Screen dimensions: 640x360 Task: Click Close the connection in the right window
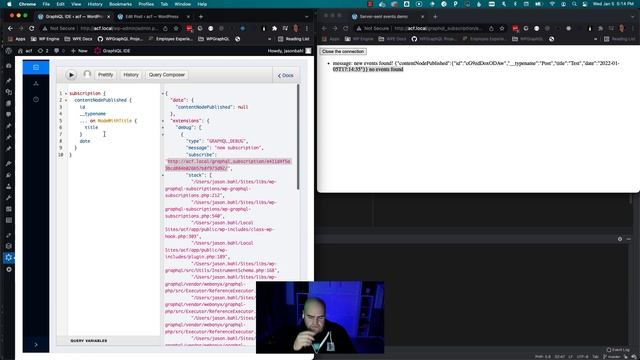coord(343,51)
